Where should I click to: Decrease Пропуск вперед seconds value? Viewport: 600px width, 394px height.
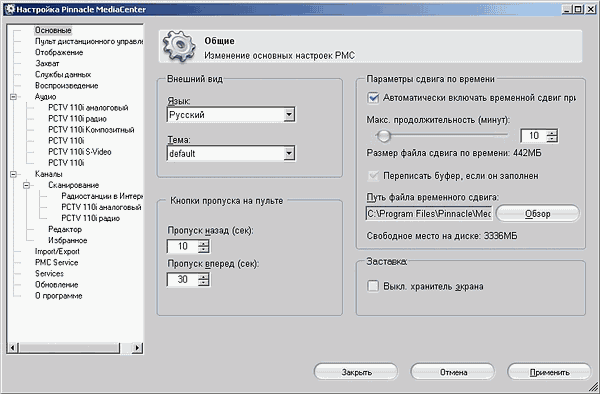(204, 282)
